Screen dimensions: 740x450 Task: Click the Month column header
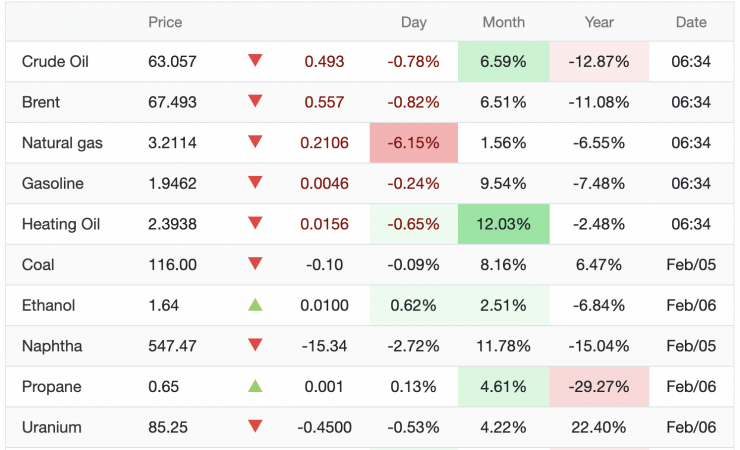[503, 22]
